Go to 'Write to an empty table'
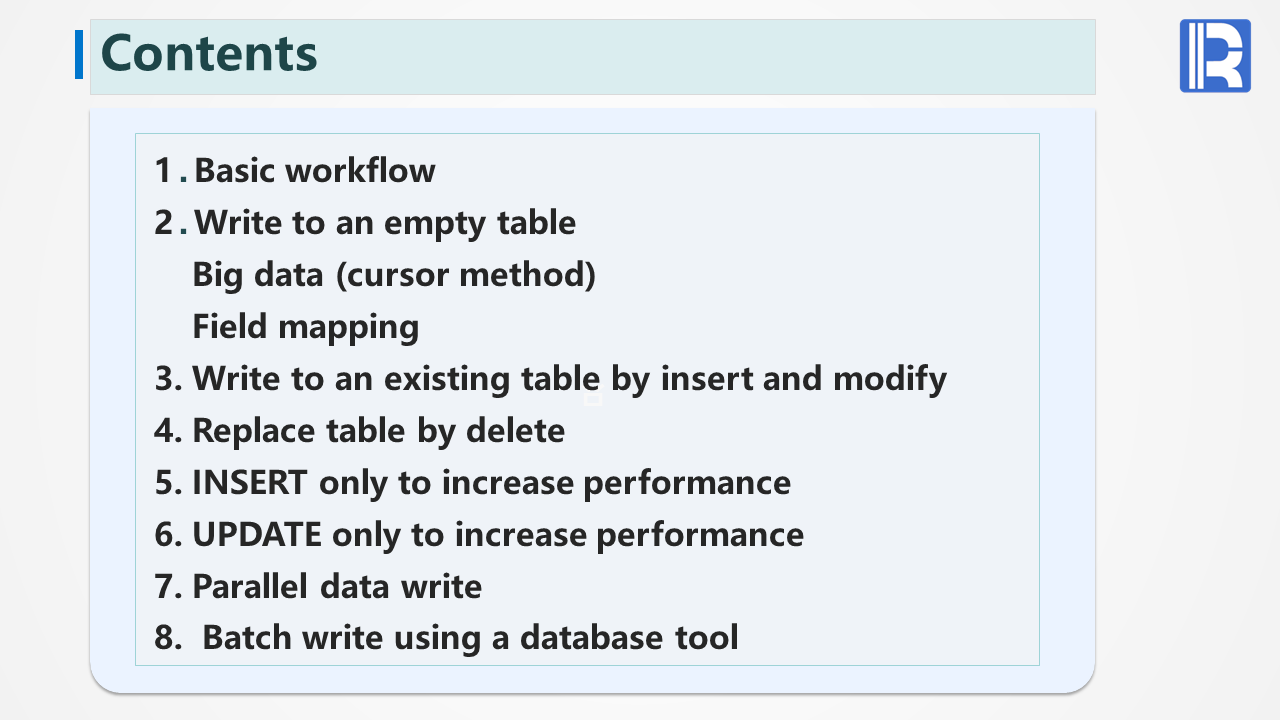This screenshot has width=1280, height=720. 384,222
